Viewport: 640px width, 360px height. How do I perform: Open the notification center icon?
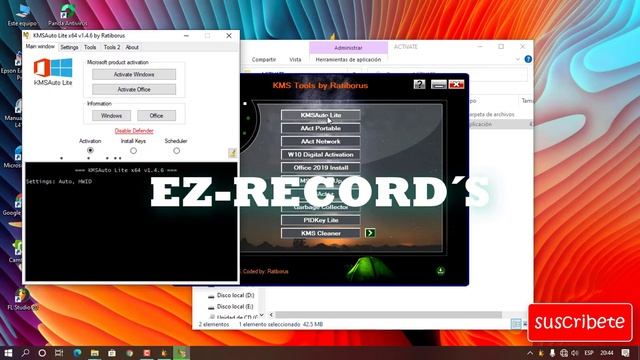pos(626,353)
